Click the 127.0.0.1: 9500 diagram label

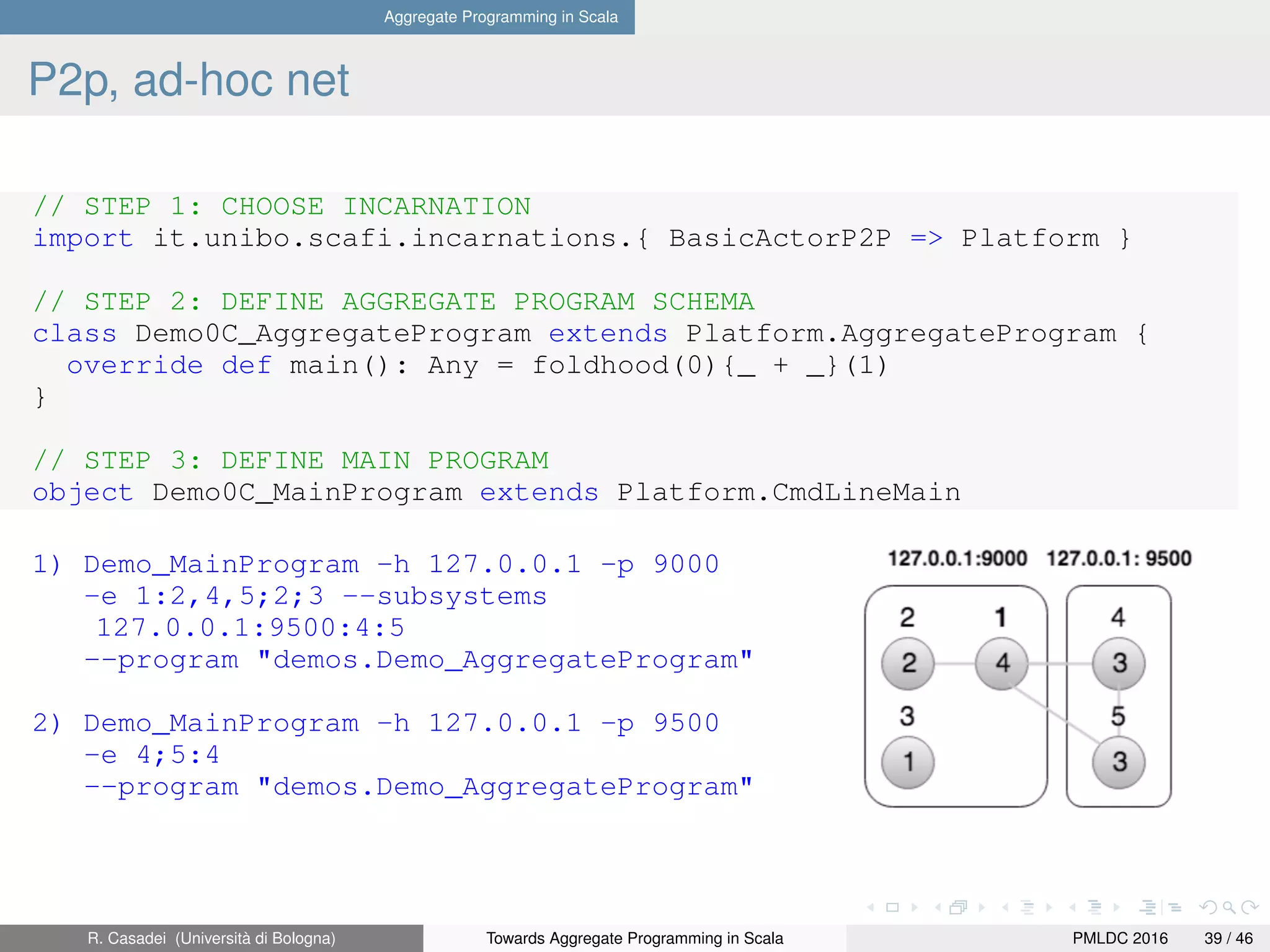click(x=1119, y=558)
